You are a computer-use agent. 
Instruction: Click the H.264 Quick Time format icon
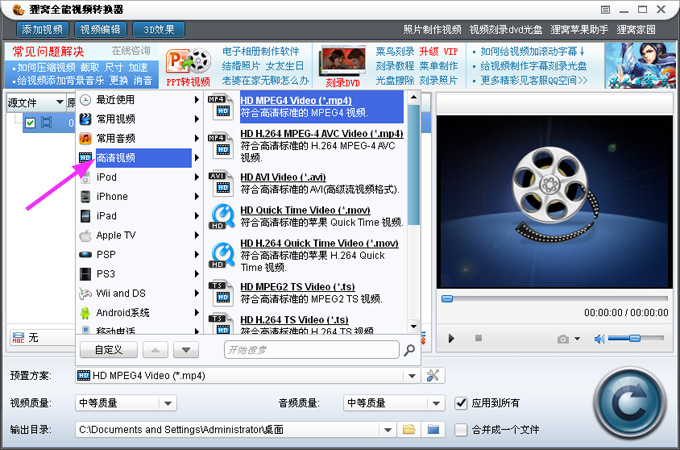tap(222, 255)
